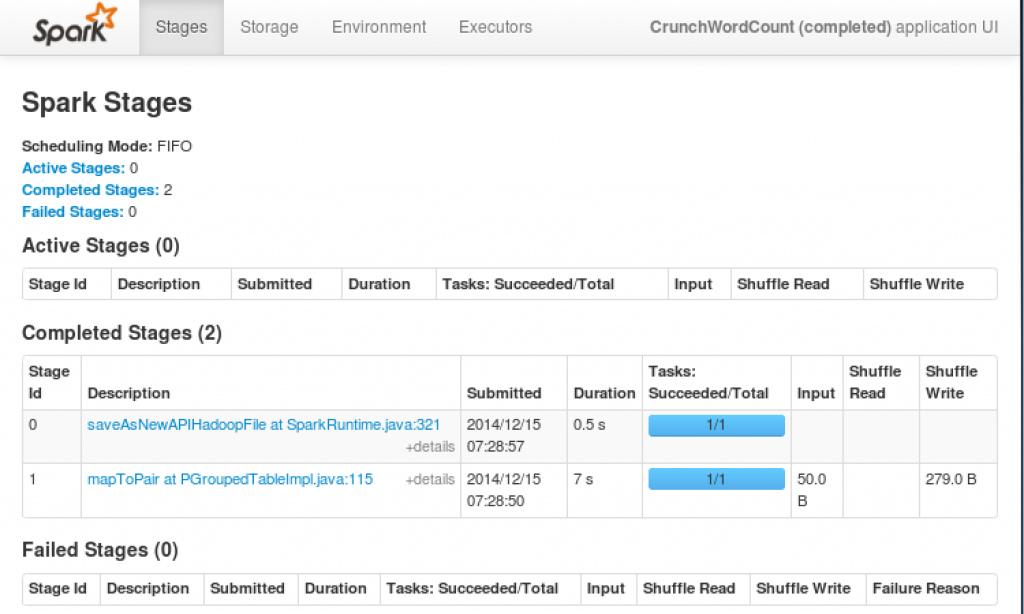
Task: Open the Environment tab
Action: tap(379, 27)
